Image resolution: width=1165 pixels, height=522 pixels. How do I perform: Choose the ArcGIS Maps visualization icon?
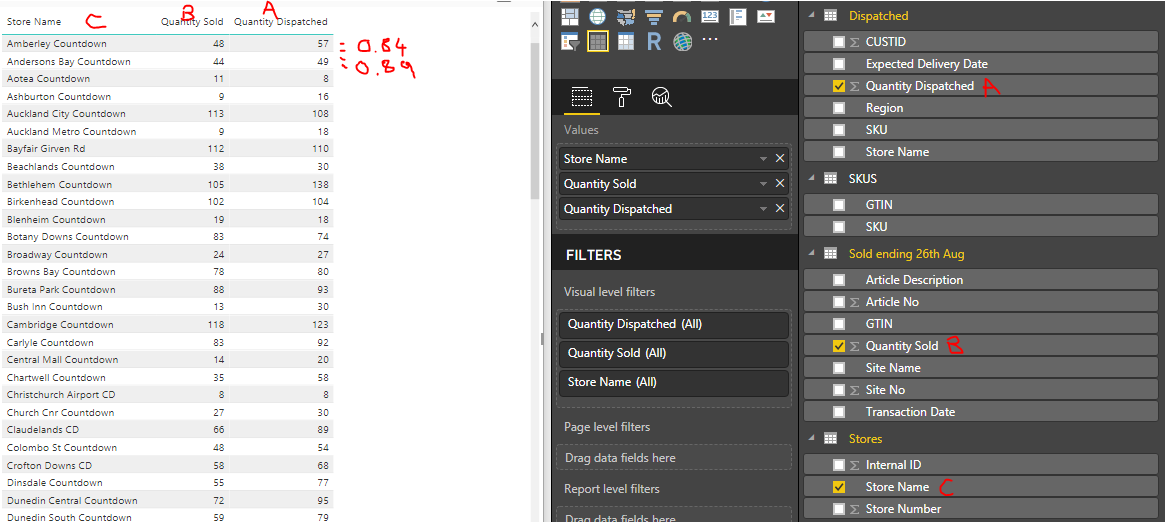click(681, 42)
